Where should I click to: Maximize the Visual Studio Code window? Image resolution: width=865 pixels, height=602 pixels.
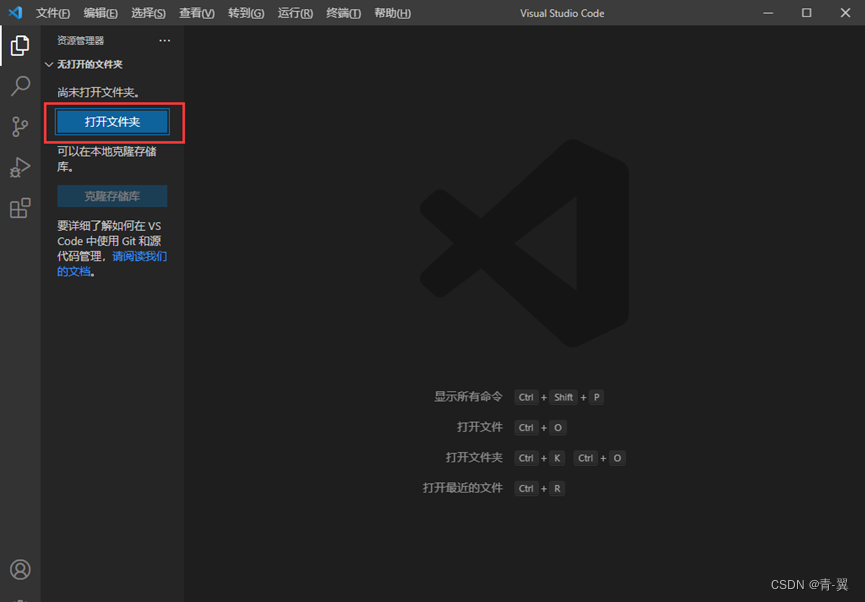tap(807, 13)
